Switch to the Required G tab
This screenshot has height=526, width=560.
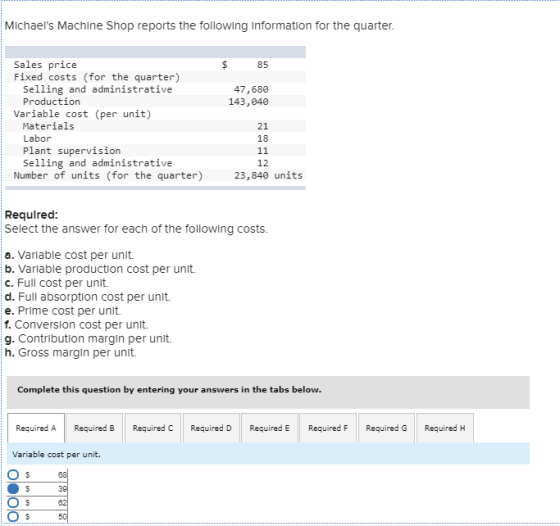[386, 428]
